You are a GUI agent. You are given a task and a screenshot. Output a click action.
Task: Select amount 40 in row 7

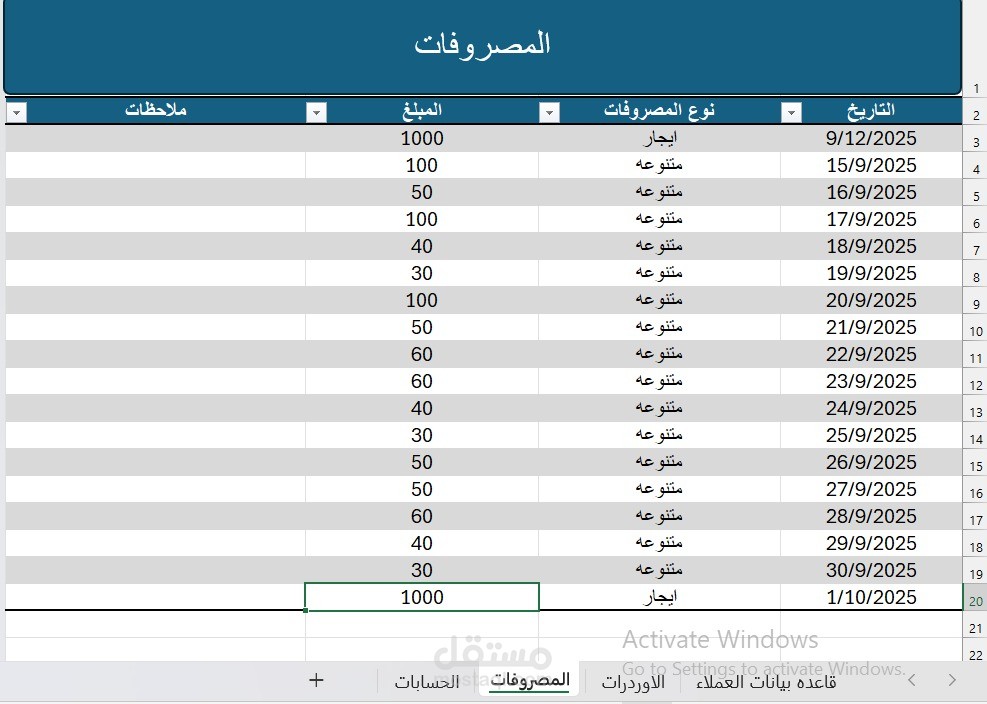[422, 246]
